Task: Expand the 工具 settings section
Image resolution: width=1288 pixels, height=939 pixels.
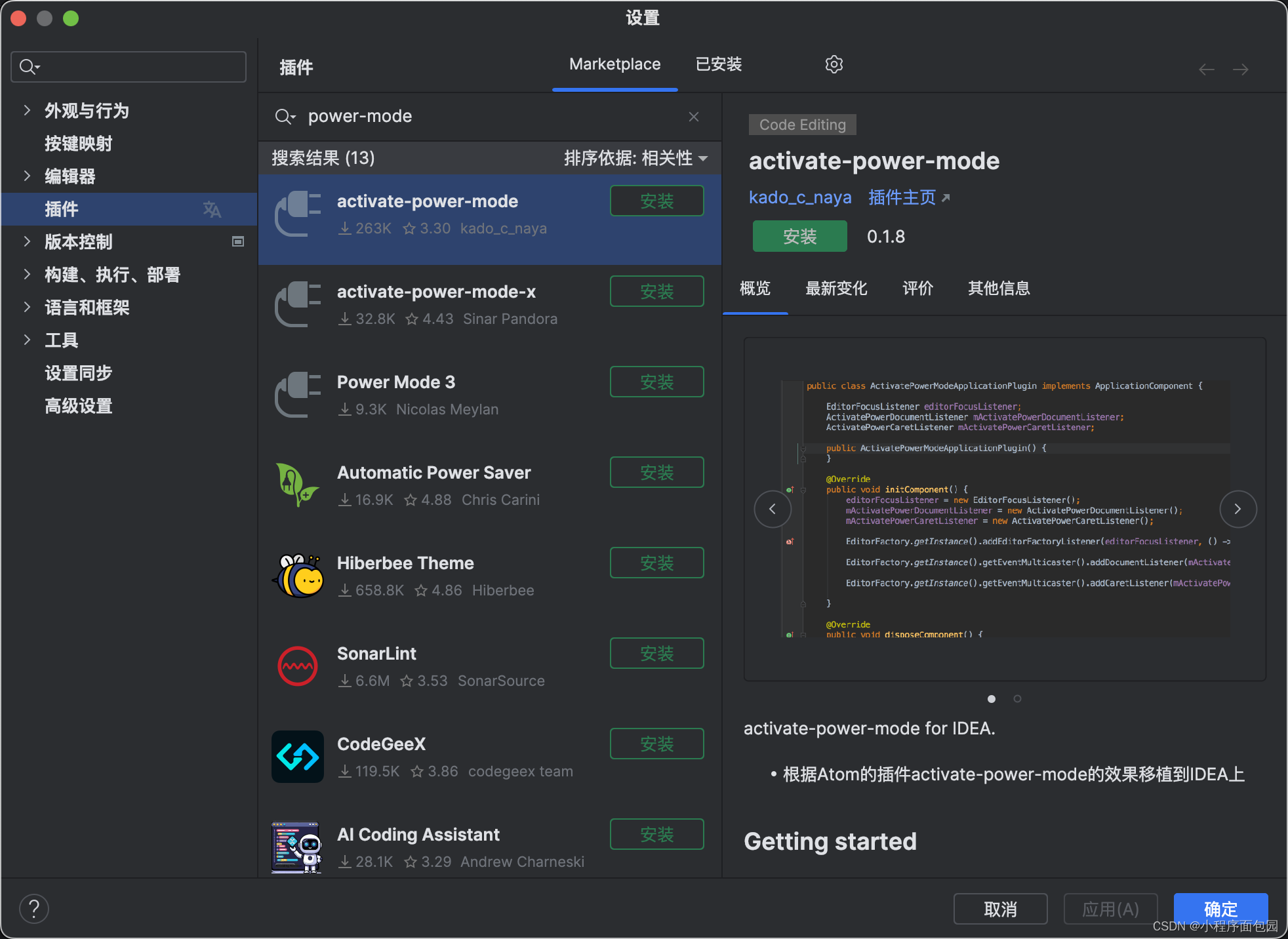Action: point(27,340)
